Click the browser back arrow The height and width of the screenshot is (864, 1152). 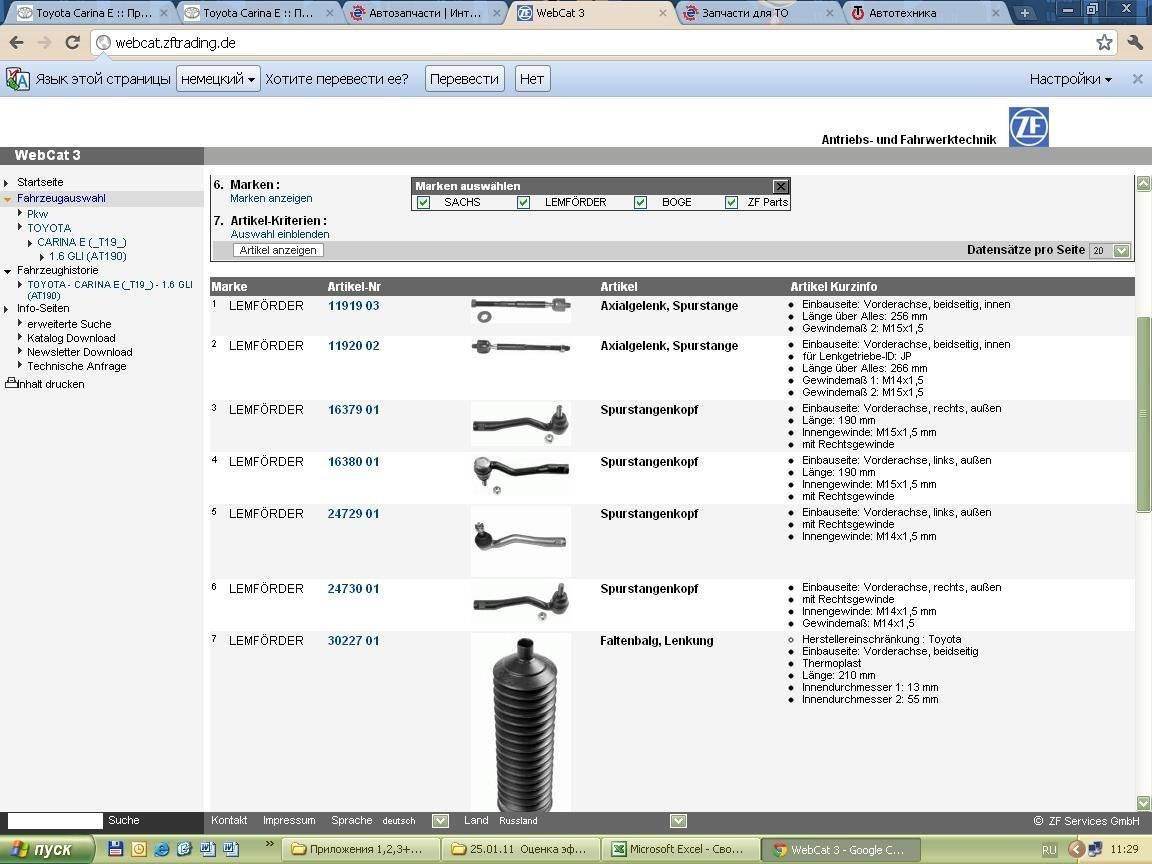[x=16, y=42]
